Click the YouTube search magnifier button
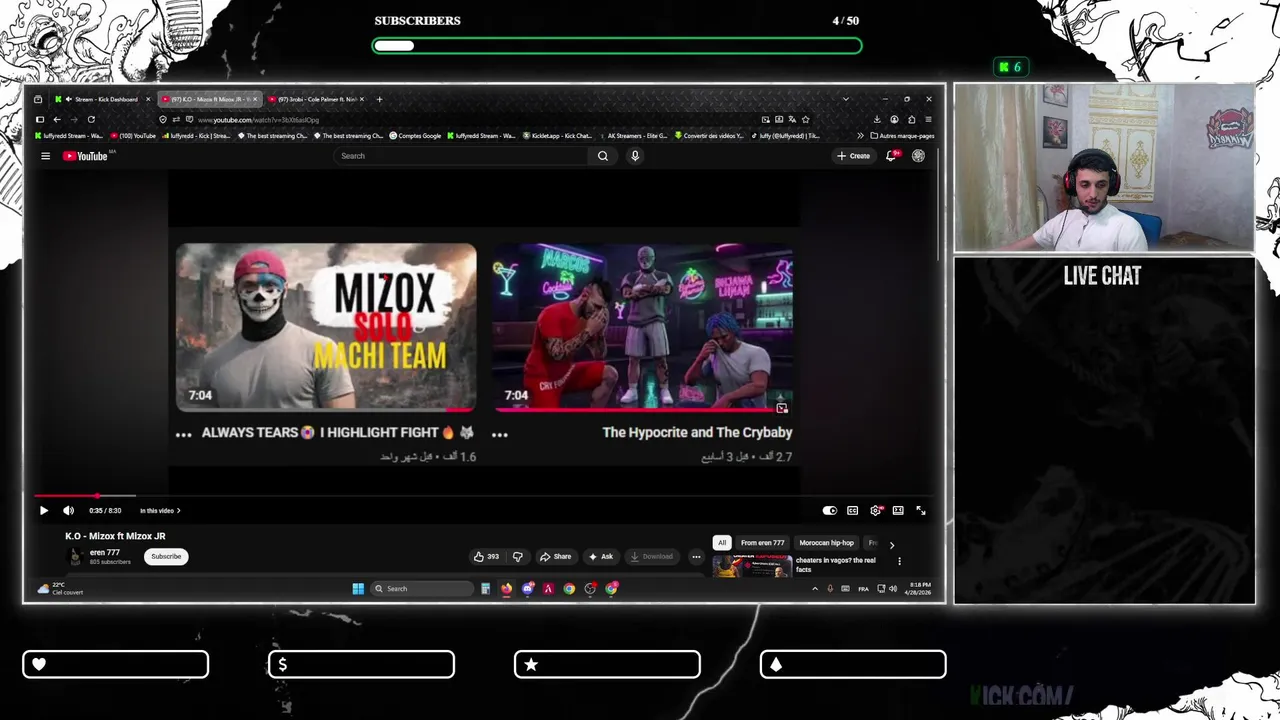This screenshot has height=720, width=1280. tap(603, 156)
